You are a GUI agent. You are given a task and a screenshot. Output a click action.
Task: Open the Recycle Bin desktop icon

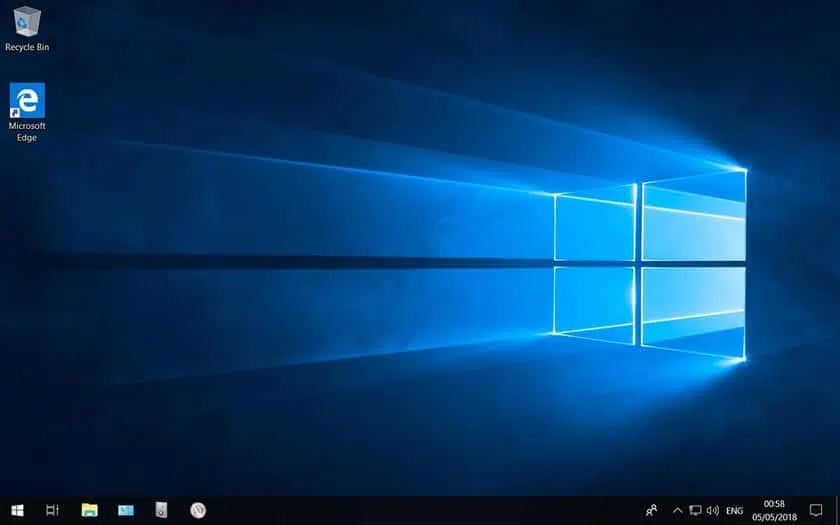[27, 29]
